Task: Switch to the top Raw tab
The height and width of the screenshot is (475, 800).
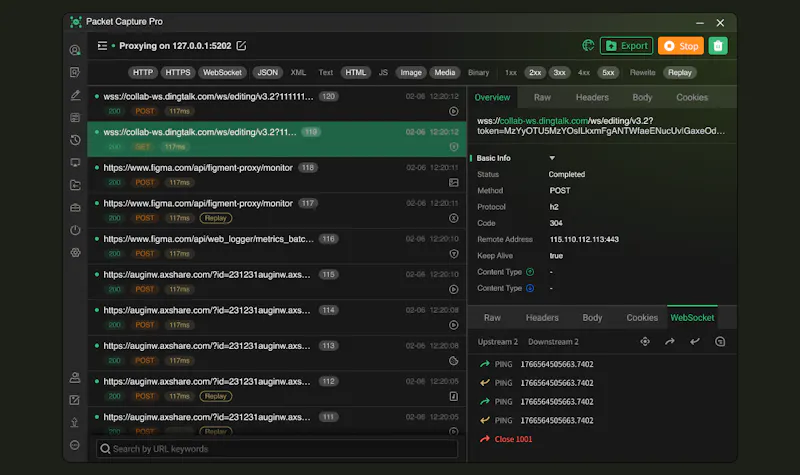Action: click(x=542, y=97)
